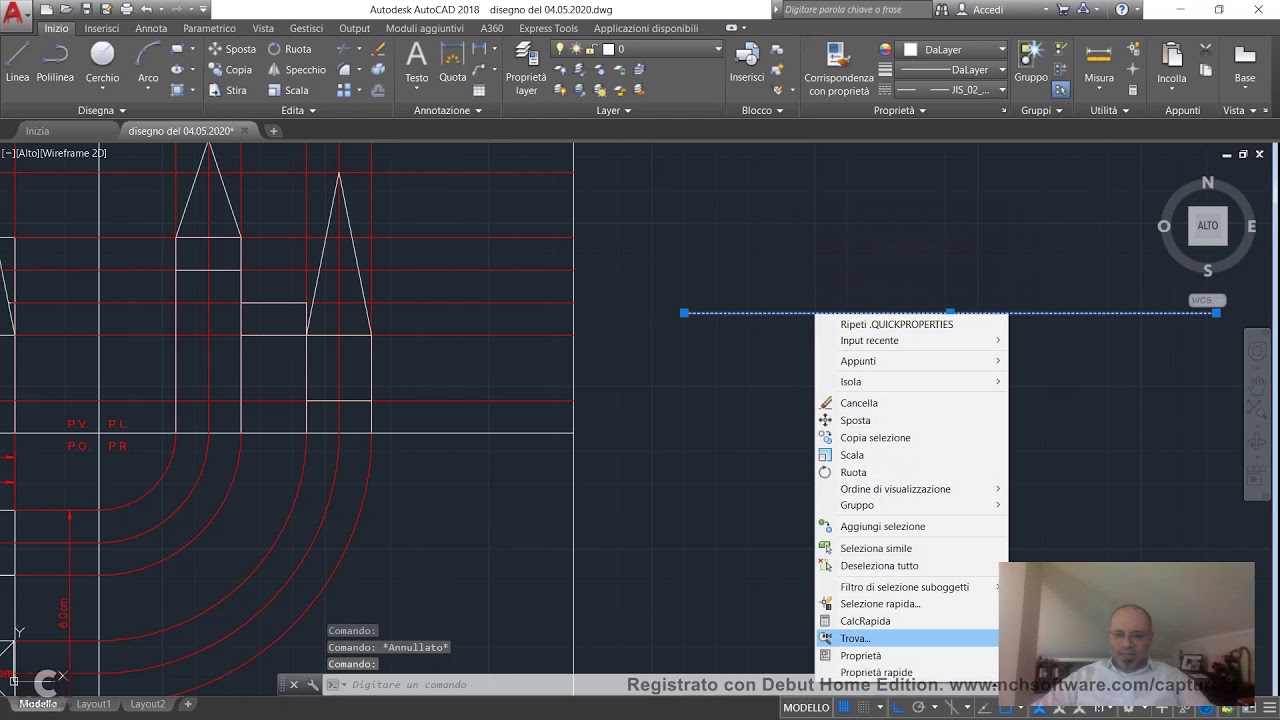Select the Cerchio circle tool

pyautogui.click(x=102, y=62)
